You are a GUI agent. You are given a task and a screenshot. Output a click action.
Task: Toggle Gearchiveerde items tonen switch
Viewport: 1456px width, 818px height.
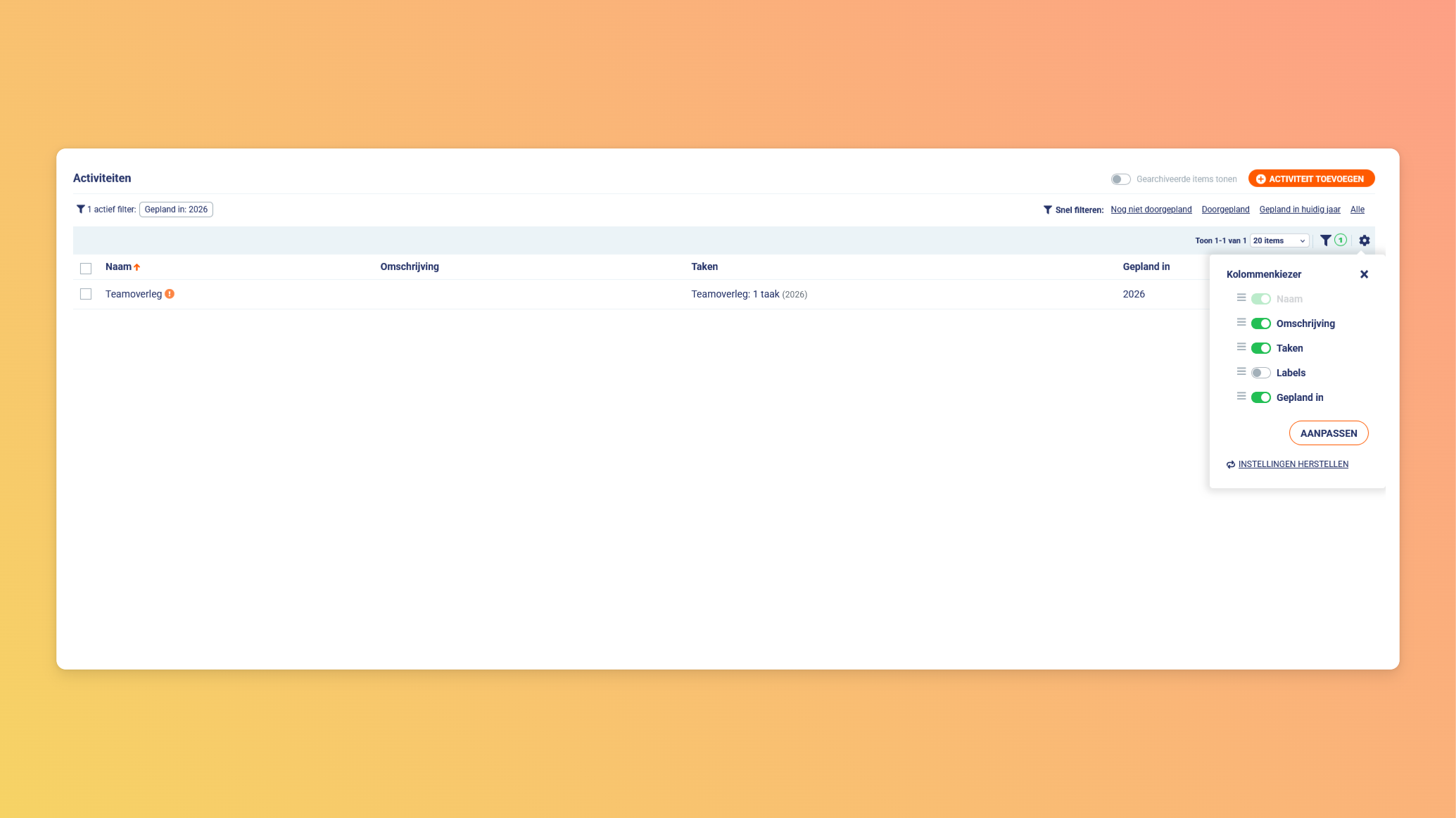coord(1120,179)
